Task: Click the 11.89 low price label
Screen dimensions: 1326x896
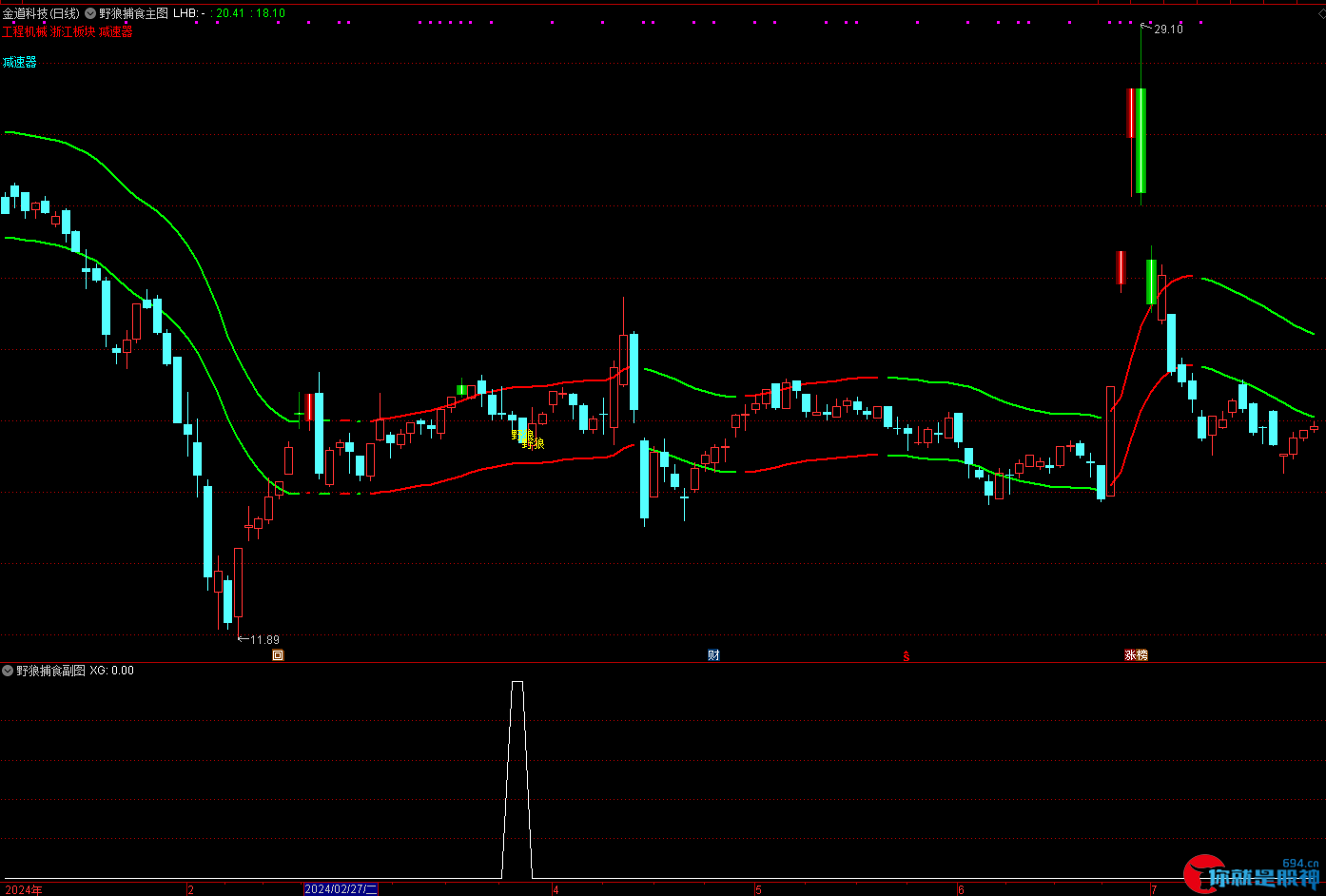Action: [264, 640]
